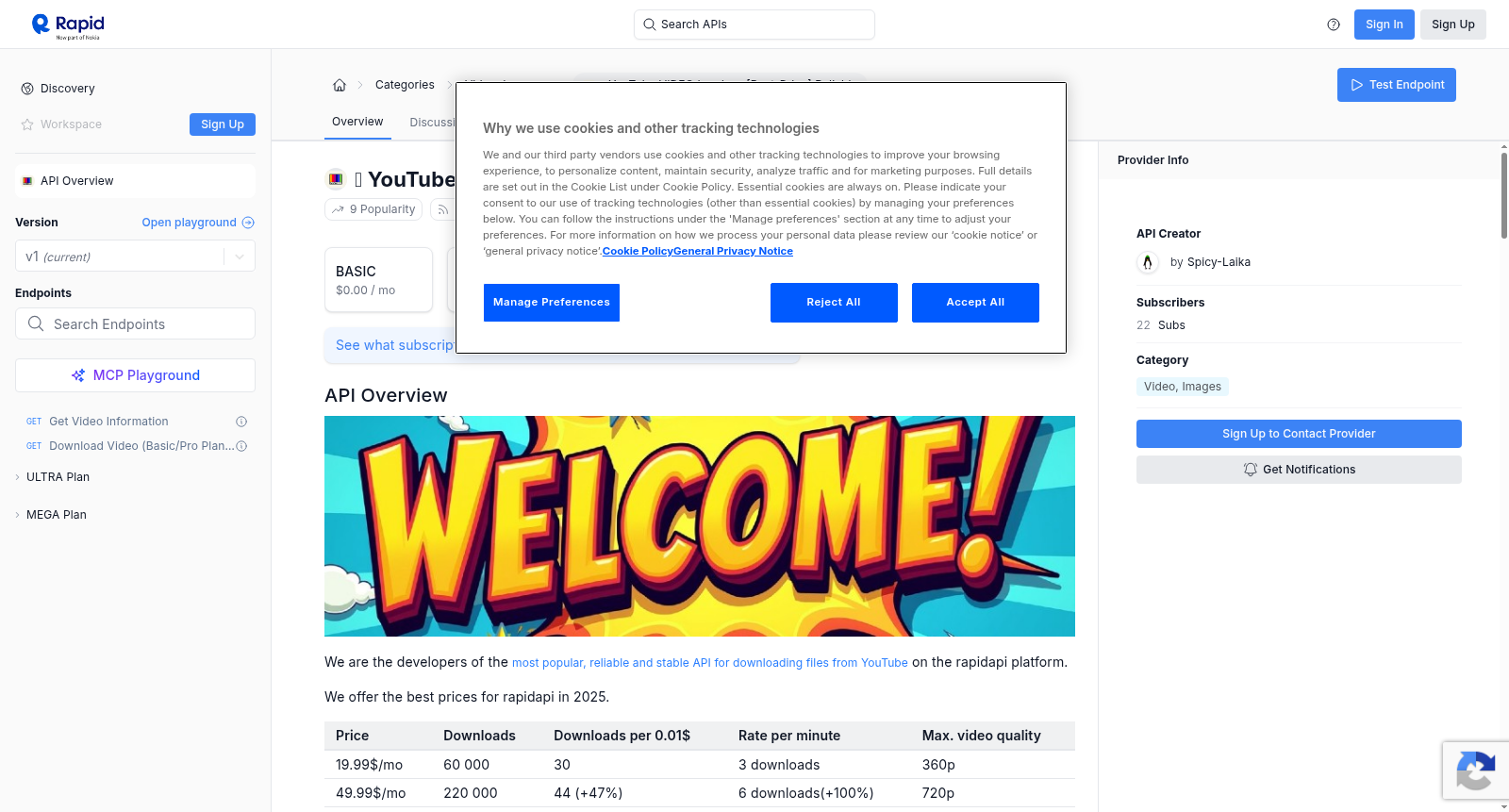Screen dimensions: 1509x812
Task: Switch to the Overview tab
Action: [357, 122]
